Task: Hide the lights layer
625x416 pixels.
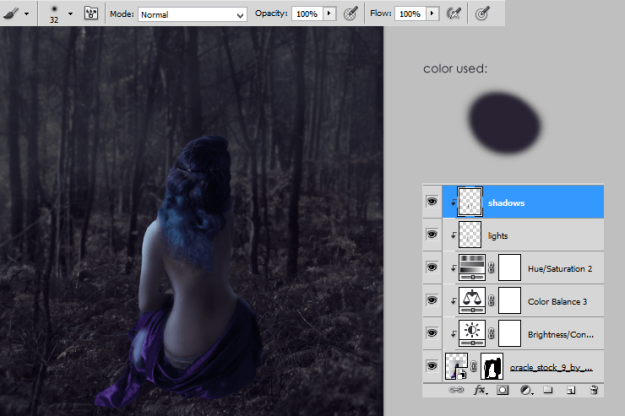Action: (x=432, y=234)
